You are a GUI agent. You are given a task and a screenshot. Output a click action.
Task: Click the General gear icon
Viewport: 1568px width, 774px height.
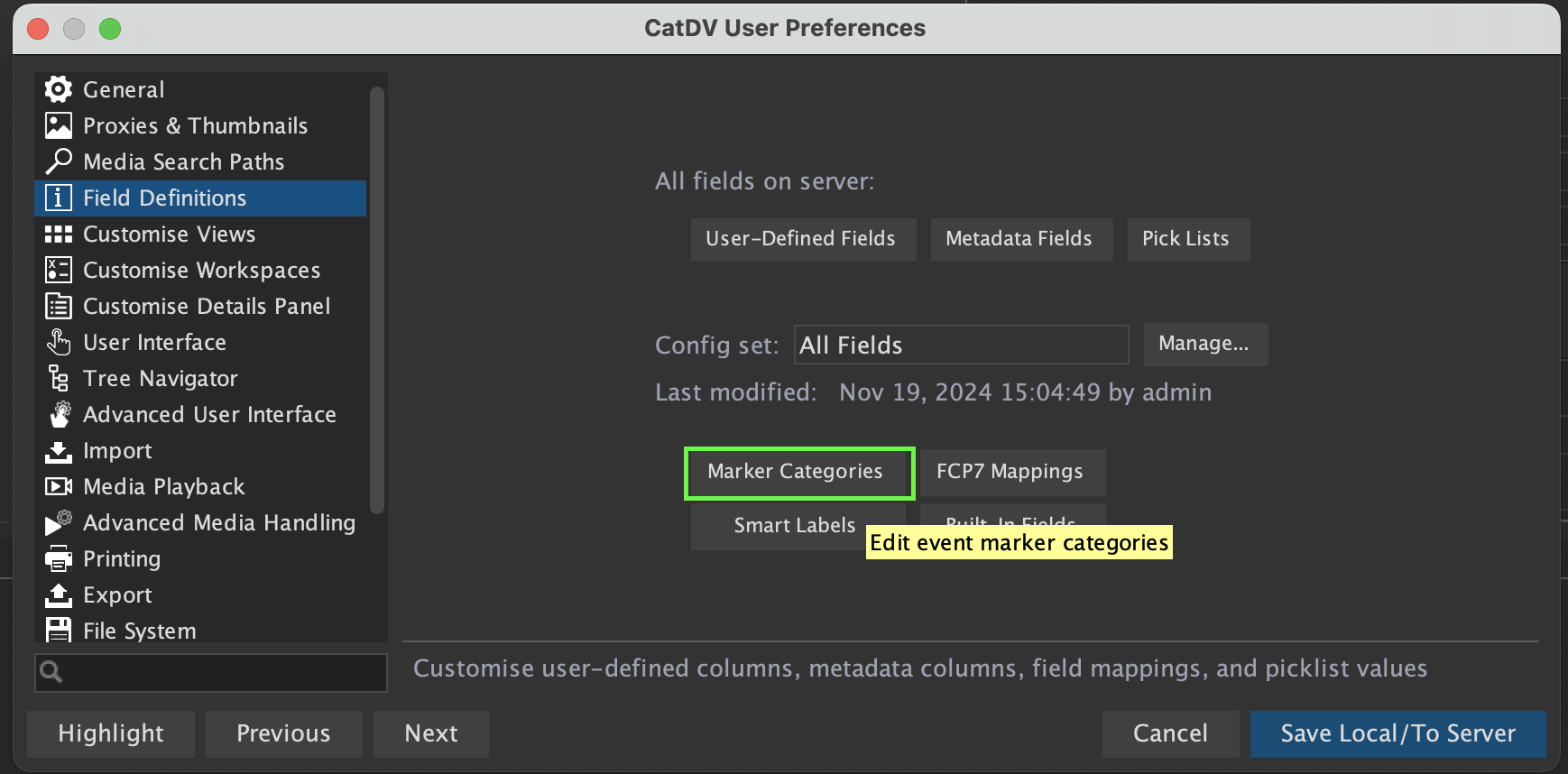[x=59, y=89]
